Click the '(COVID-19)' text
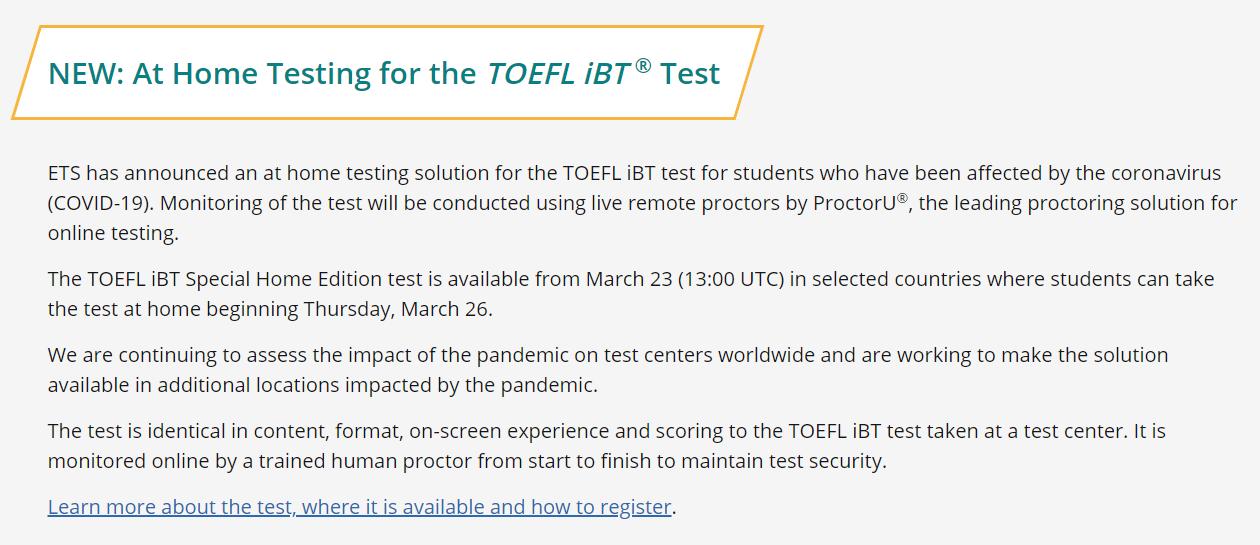Image resolution: width=1260 pixels, height=545 pixels. [x=100, y=203]
